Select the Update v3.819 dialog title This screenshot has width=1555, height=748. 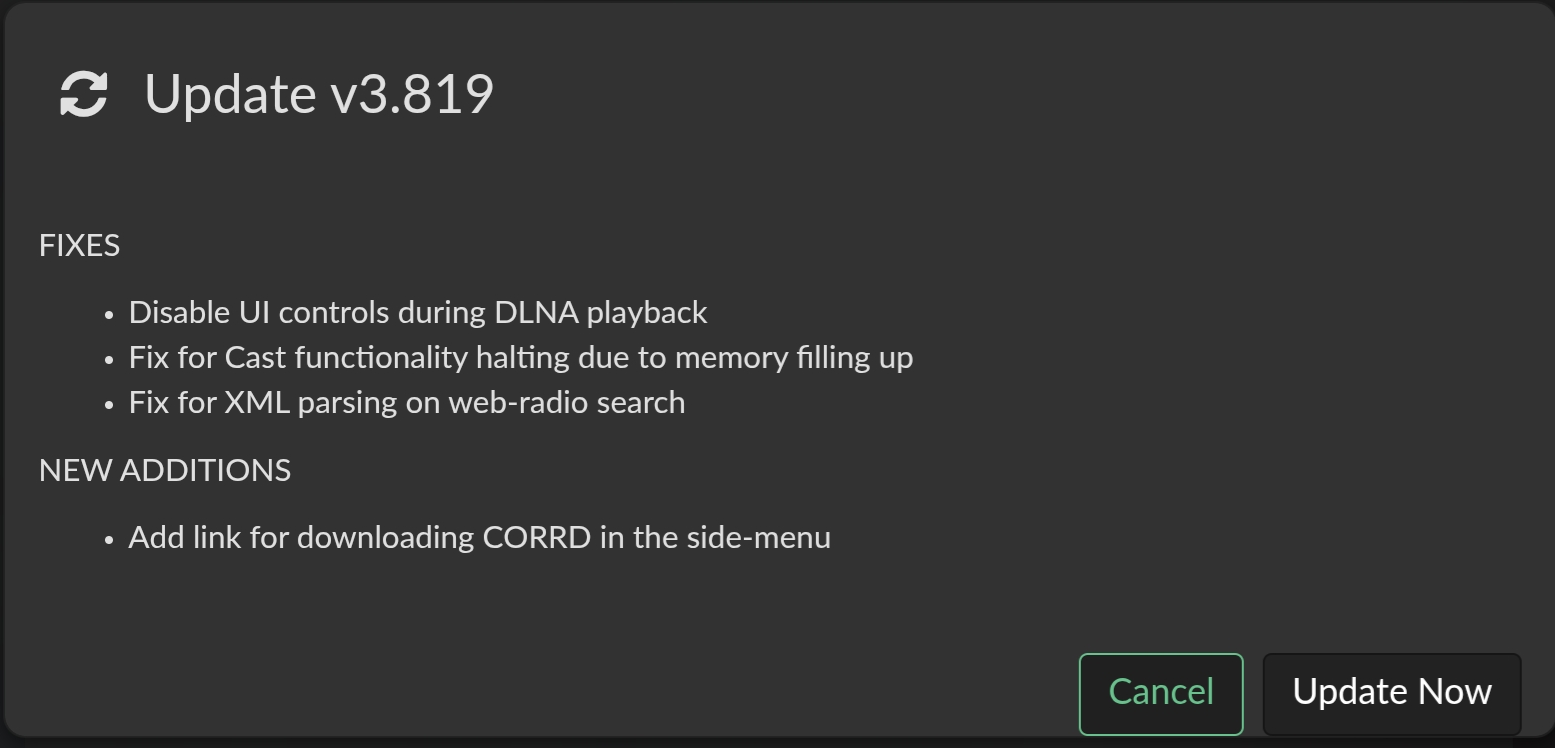(x=319, y=94)
